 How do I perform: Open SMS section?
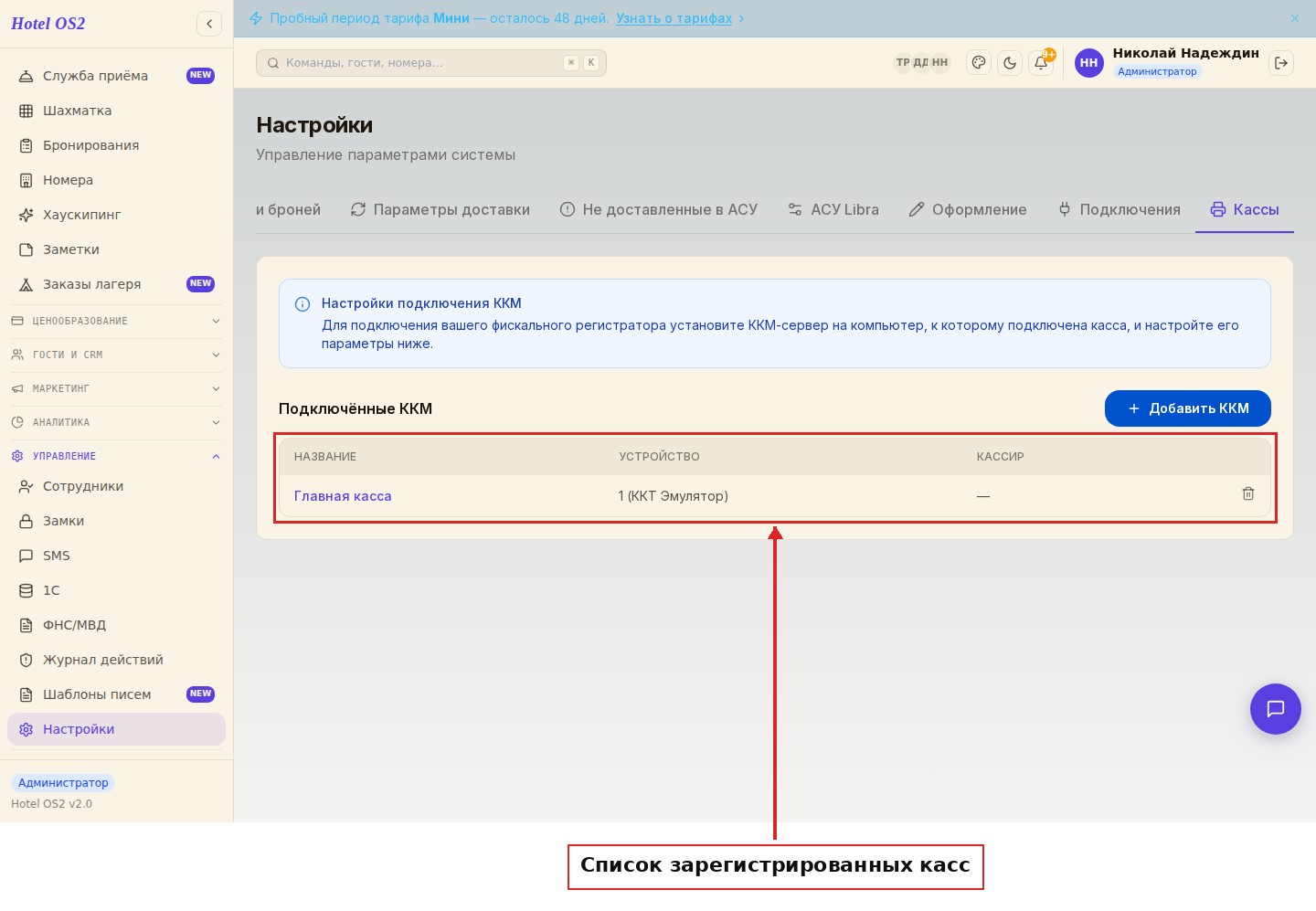(116, 556)
